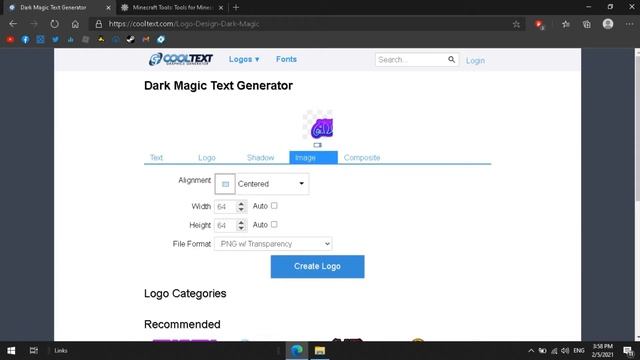This screenshot has width=640, height=360.
Task: Open Task View on the taskbar
Action: click(x=34, y=351)
